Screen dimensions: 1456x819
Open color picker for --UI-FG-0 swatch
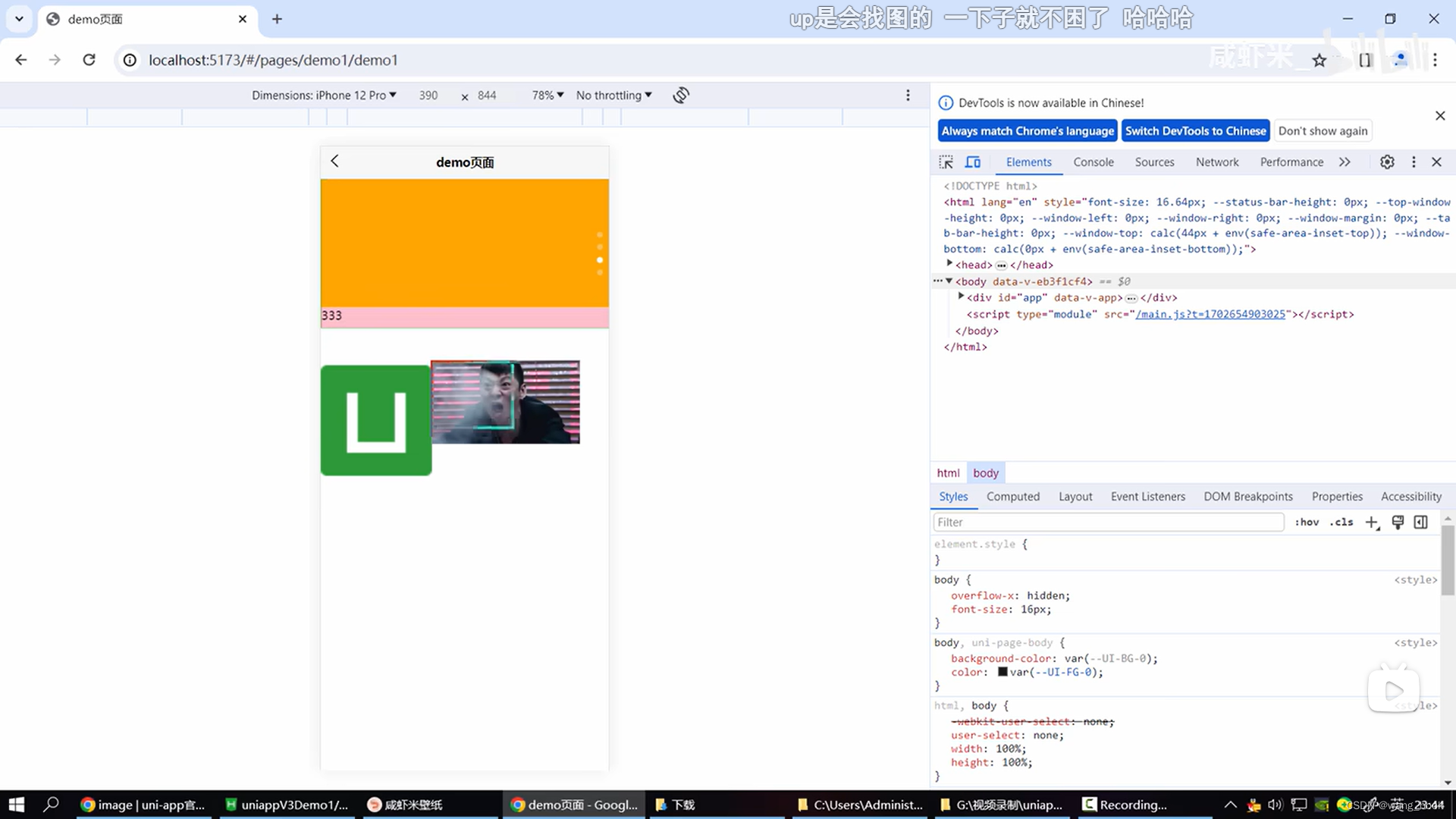click(x=1003, y=672)
